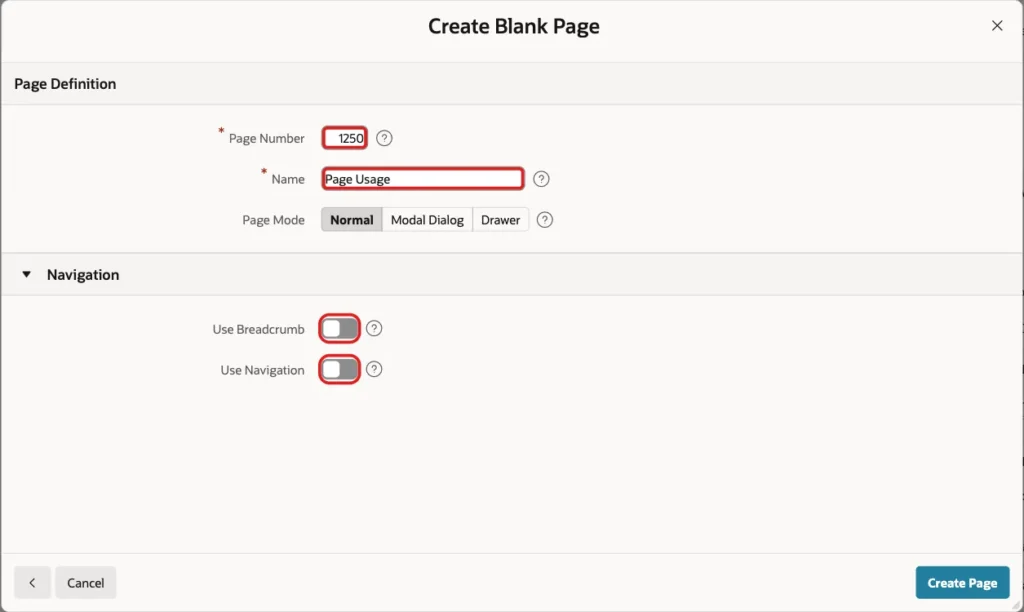
Task: Click the Page Mode label
Action: pos(273,220)
